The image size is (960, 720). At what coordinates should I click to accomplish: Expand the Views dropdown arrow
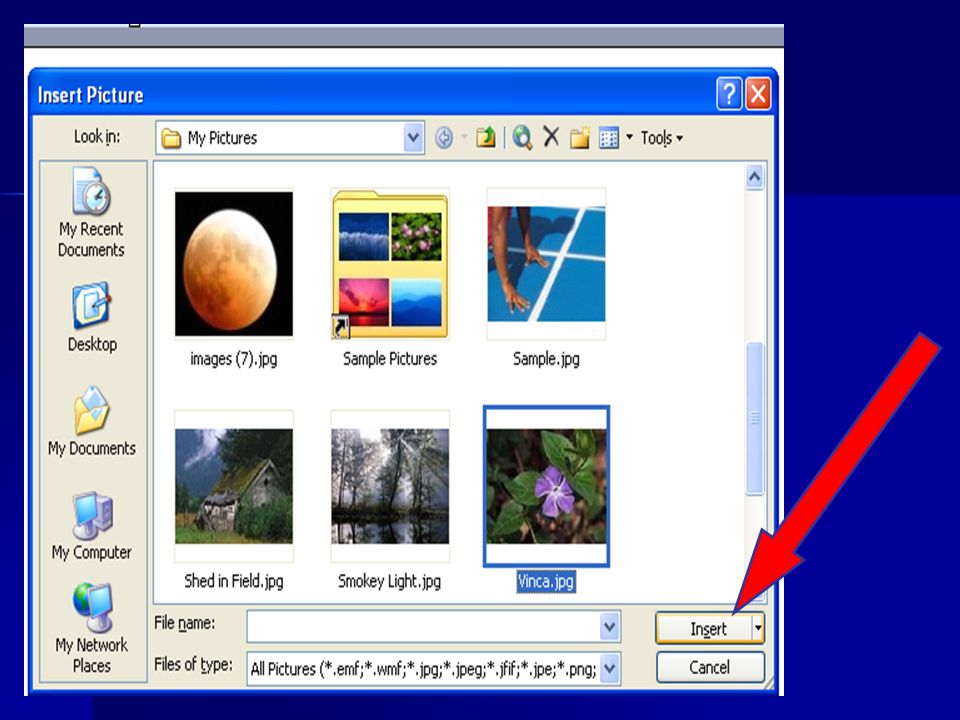(629, 138)
